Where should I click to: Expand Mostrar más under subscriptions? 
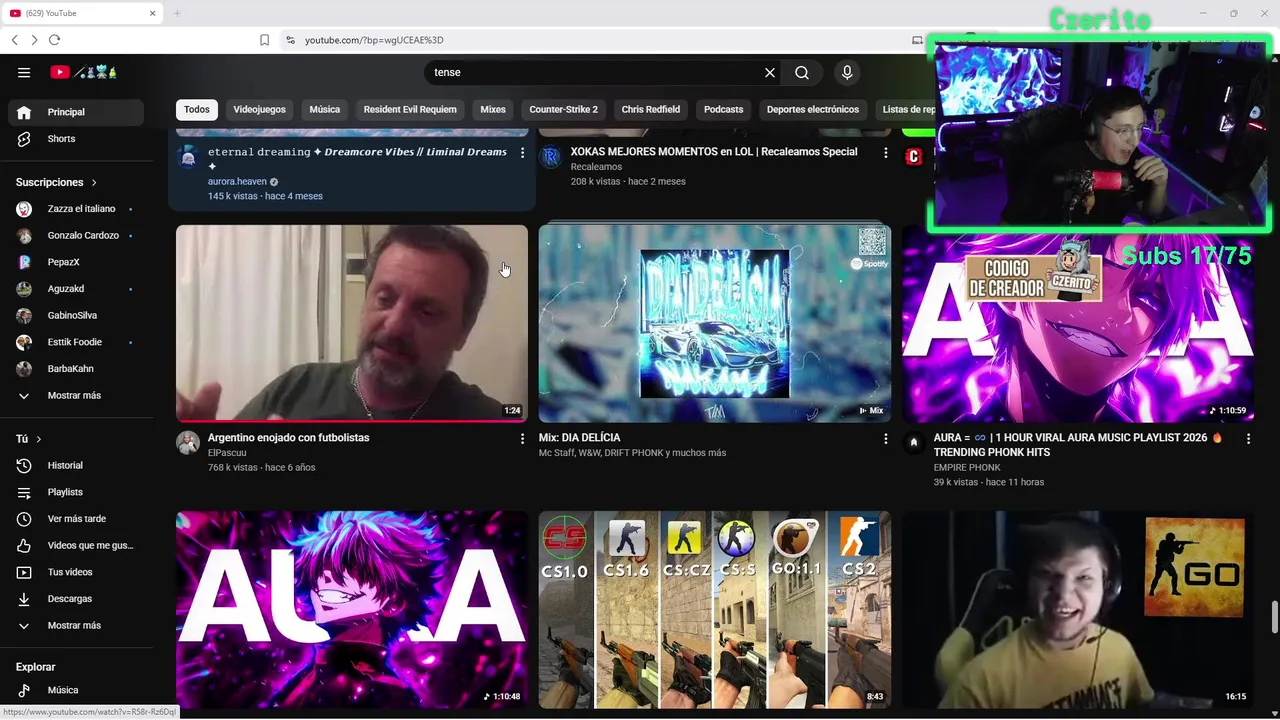[x=76, y=395]
